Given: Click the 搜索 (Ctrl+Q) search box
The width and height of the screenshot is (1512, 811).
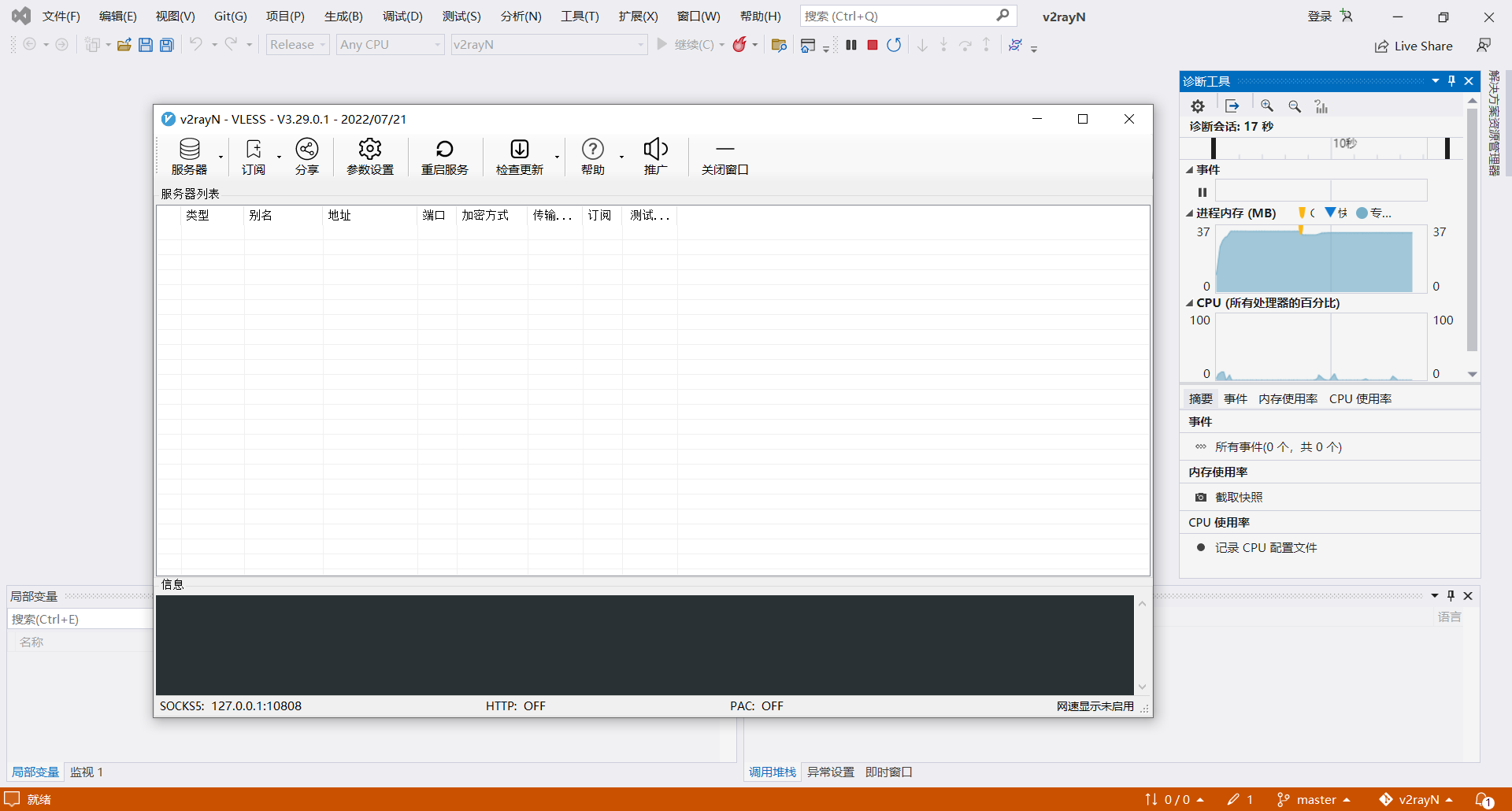Looking at the screenshot, I should (x=898, y=17).
